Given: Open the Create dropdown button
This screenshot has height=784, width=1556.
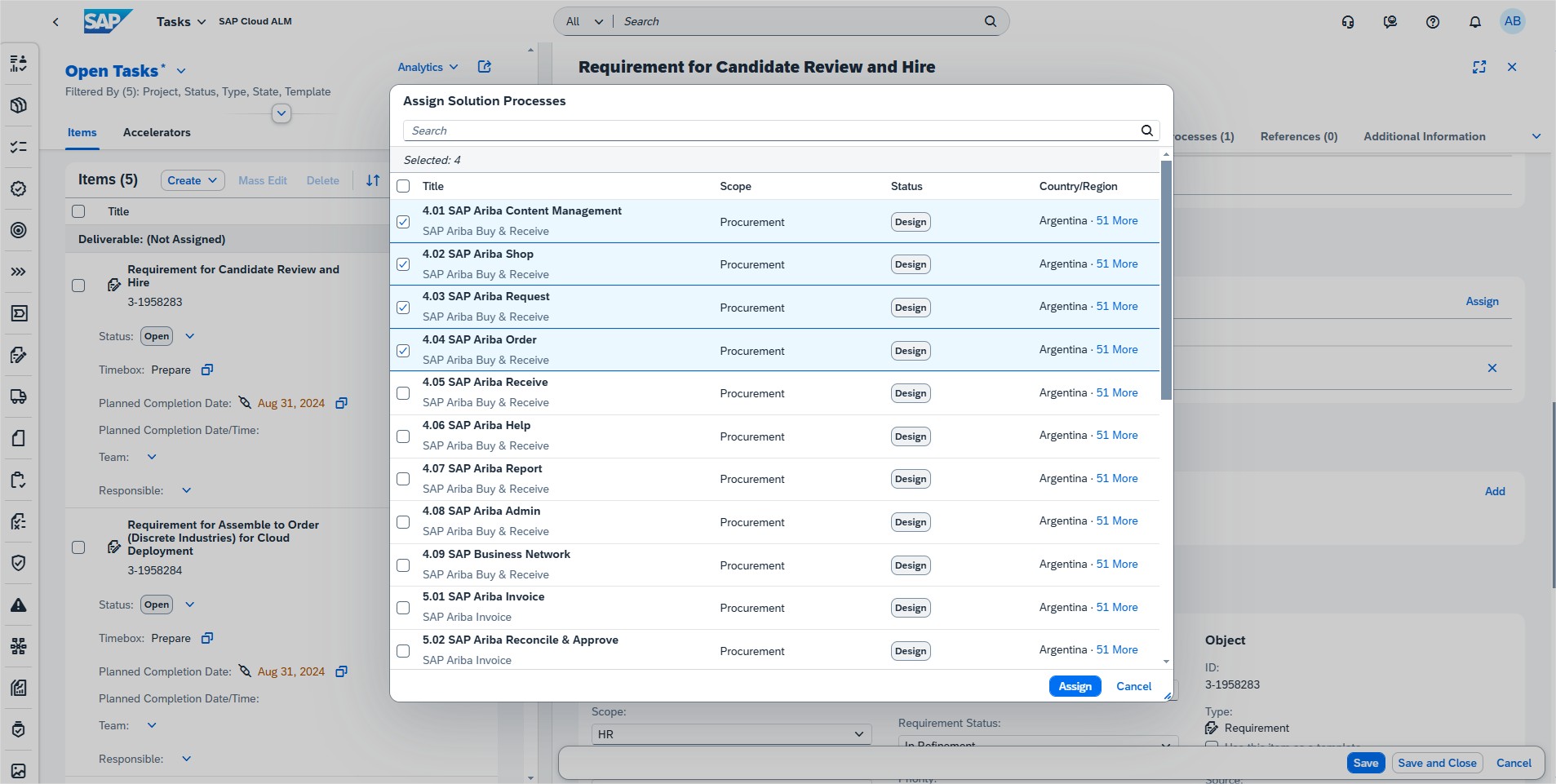Looking at the screenshot, I should [192, 180].
